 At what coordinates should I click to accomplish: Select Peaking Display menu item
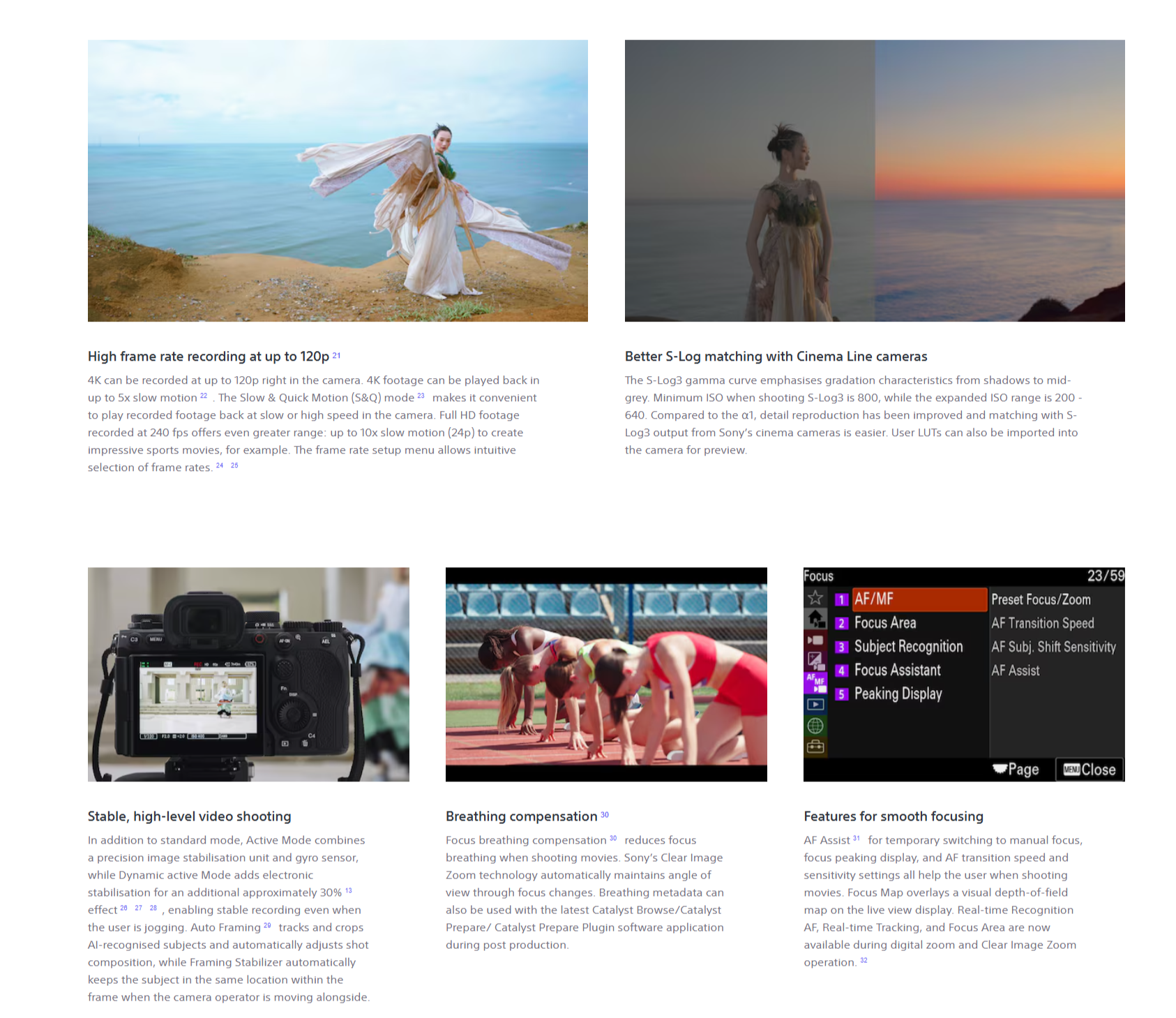point(898,694)
